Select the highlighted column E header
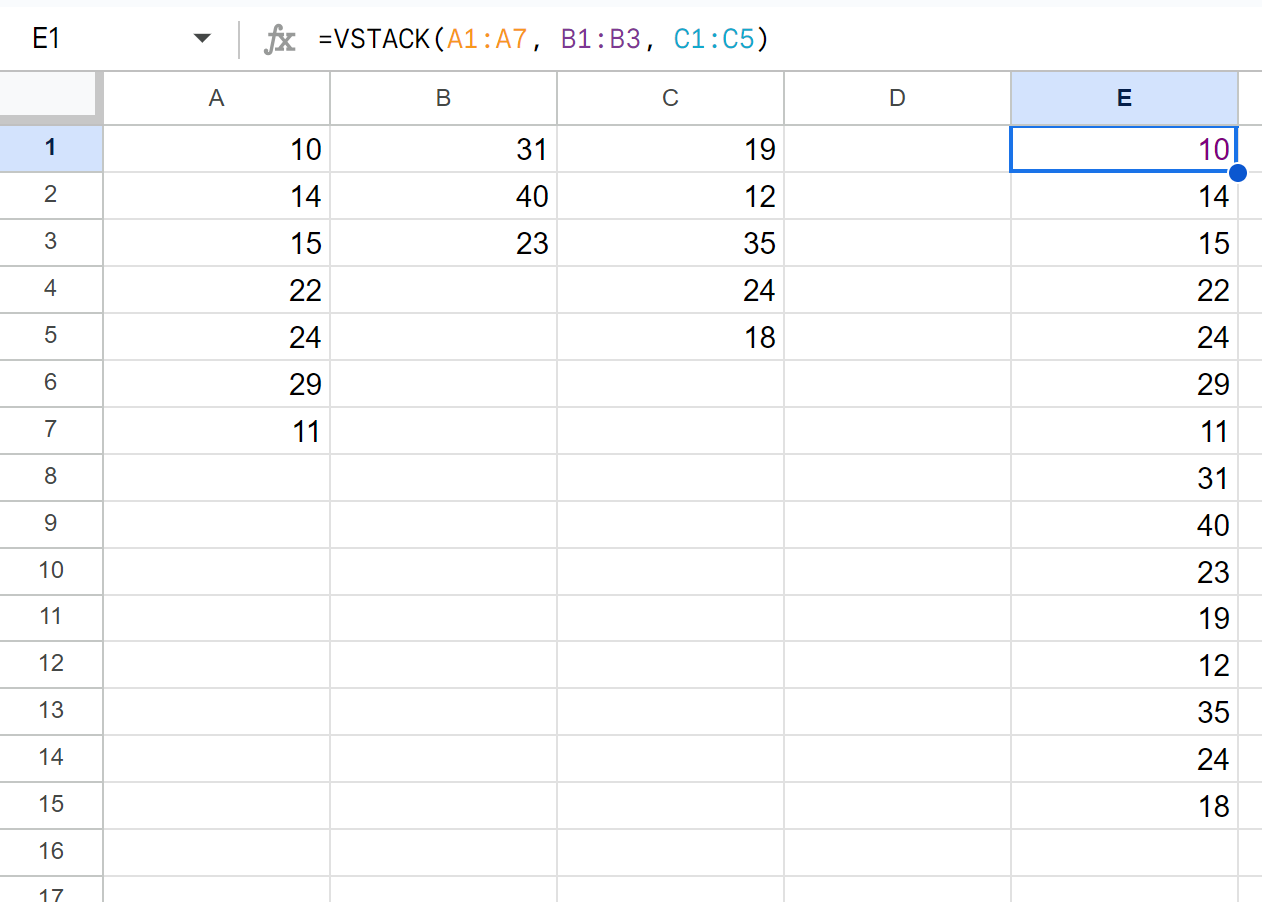The image size is (1262, 902). pyautogui.click(x=1124, y=97)
